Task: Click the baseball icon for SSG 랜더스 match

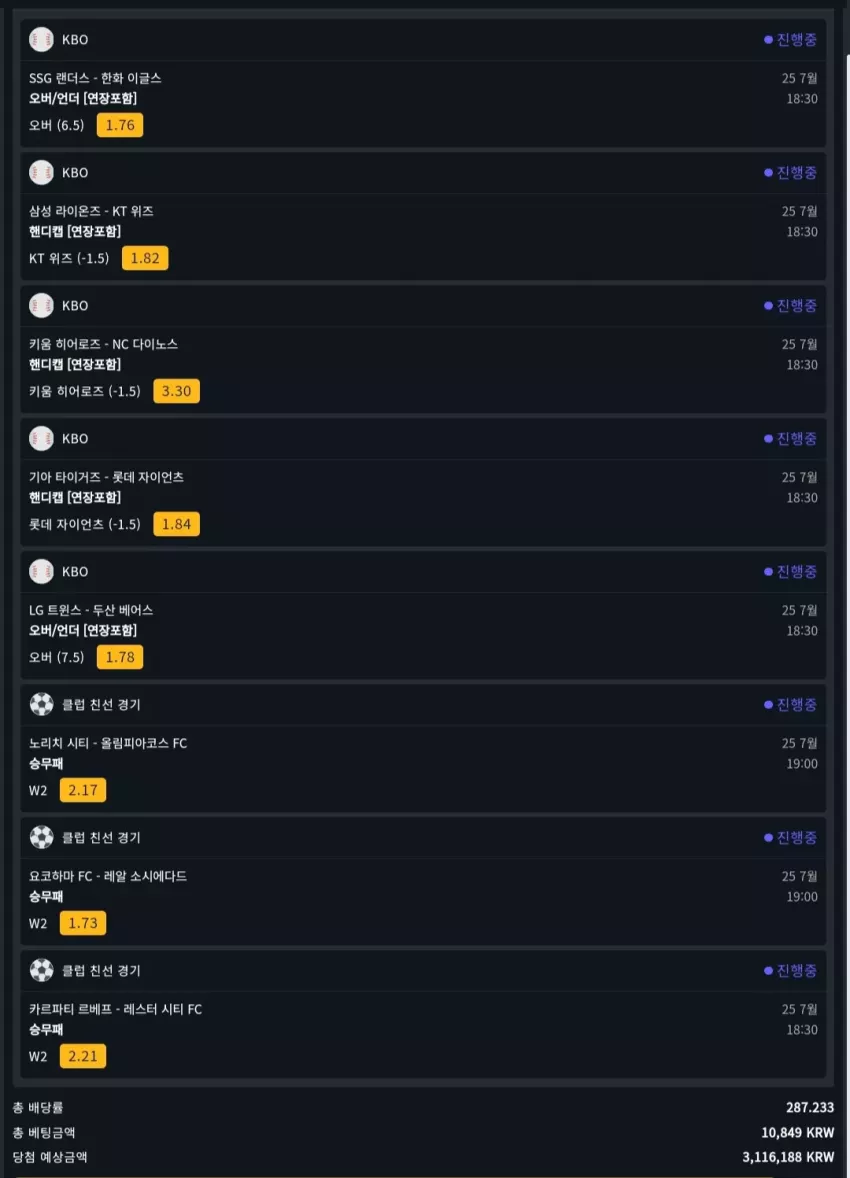Action: tap(41, 39)
